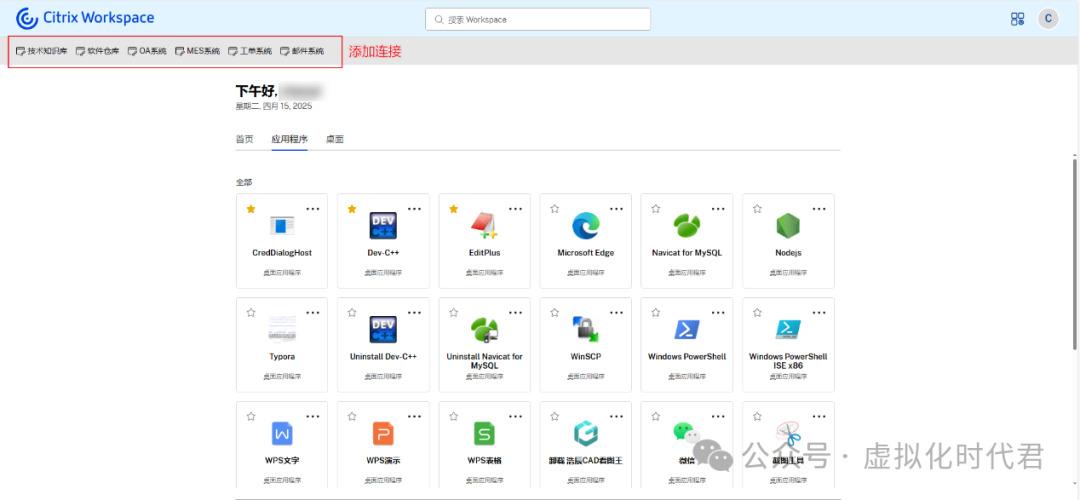Viewport: 1080px width, 500px height.
Task: Open the account avatar labeled C
Action: (1048, 19)
